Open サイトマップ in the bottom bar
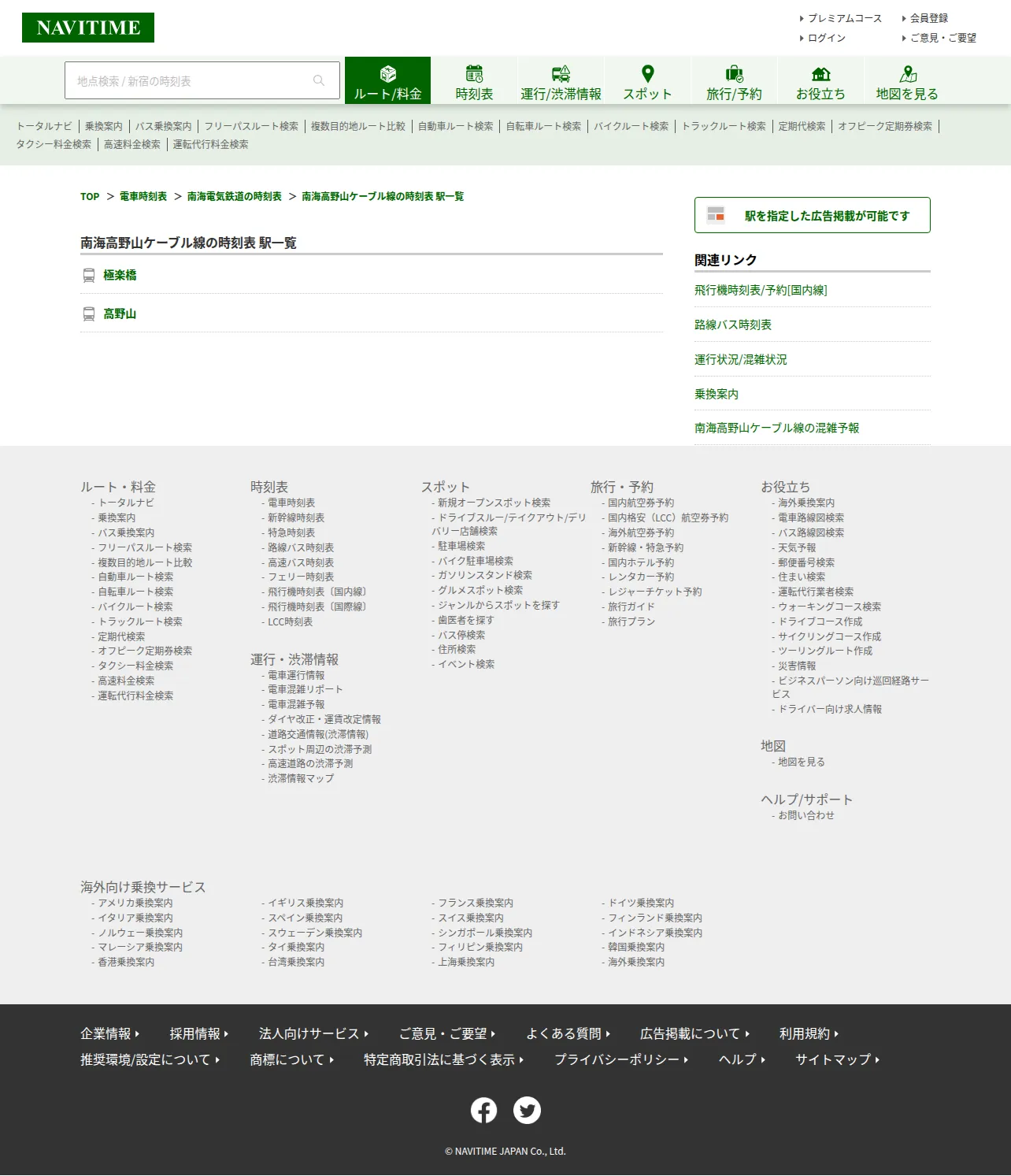 click(837, 1060)
